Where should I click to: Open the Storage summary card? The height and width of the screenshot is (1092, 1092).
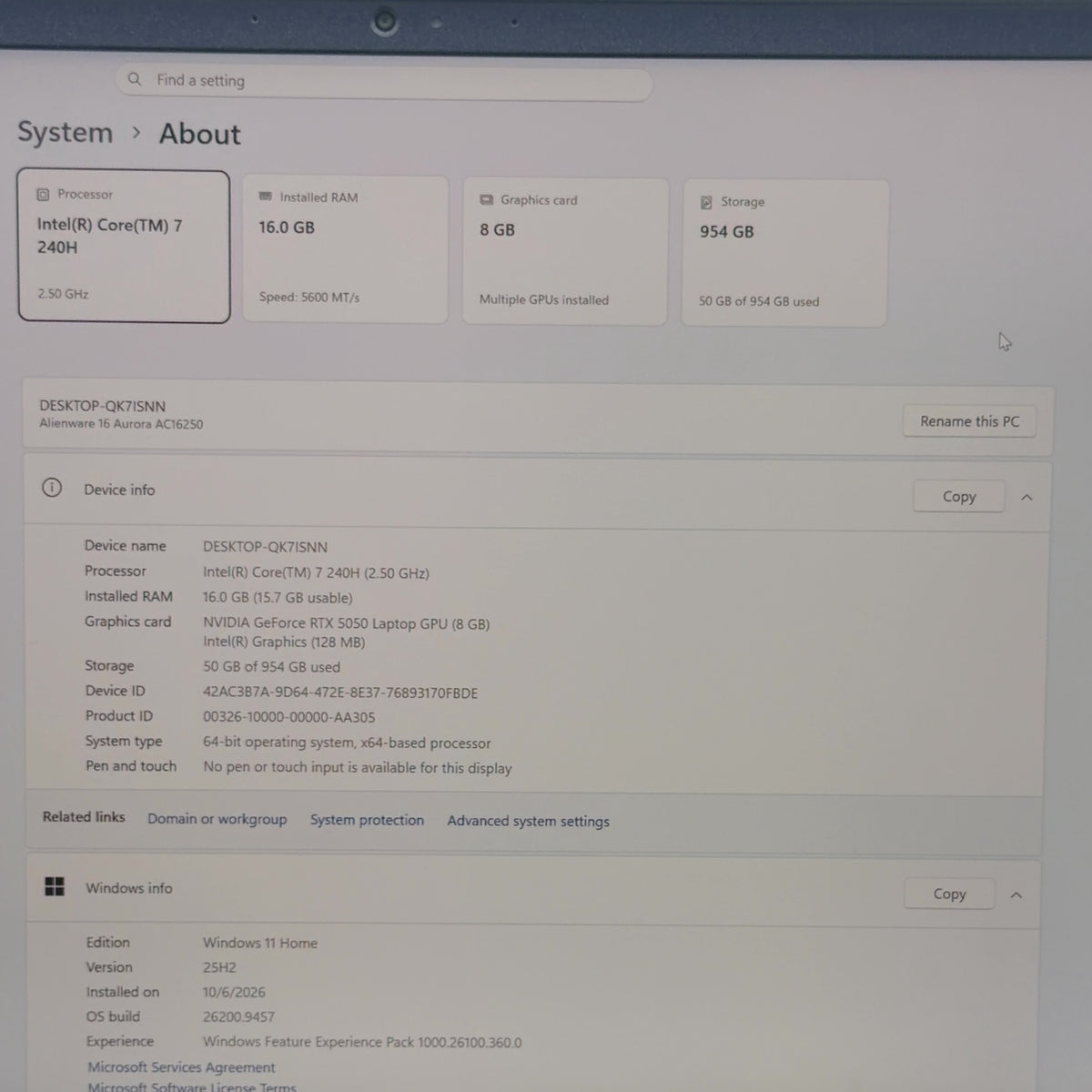coord(784,252)
